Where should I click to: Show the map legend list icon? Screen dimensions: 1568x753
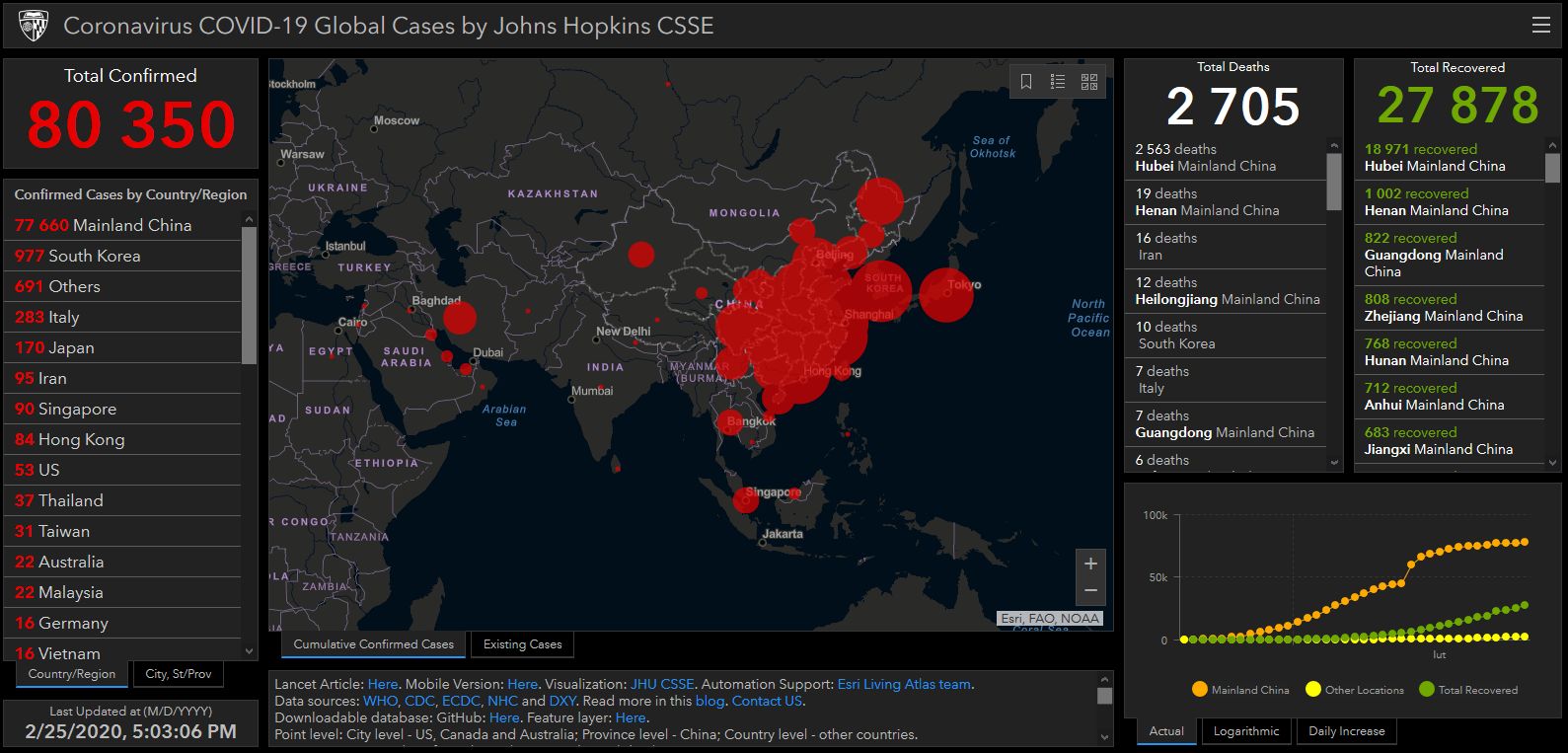point(1058,82)
